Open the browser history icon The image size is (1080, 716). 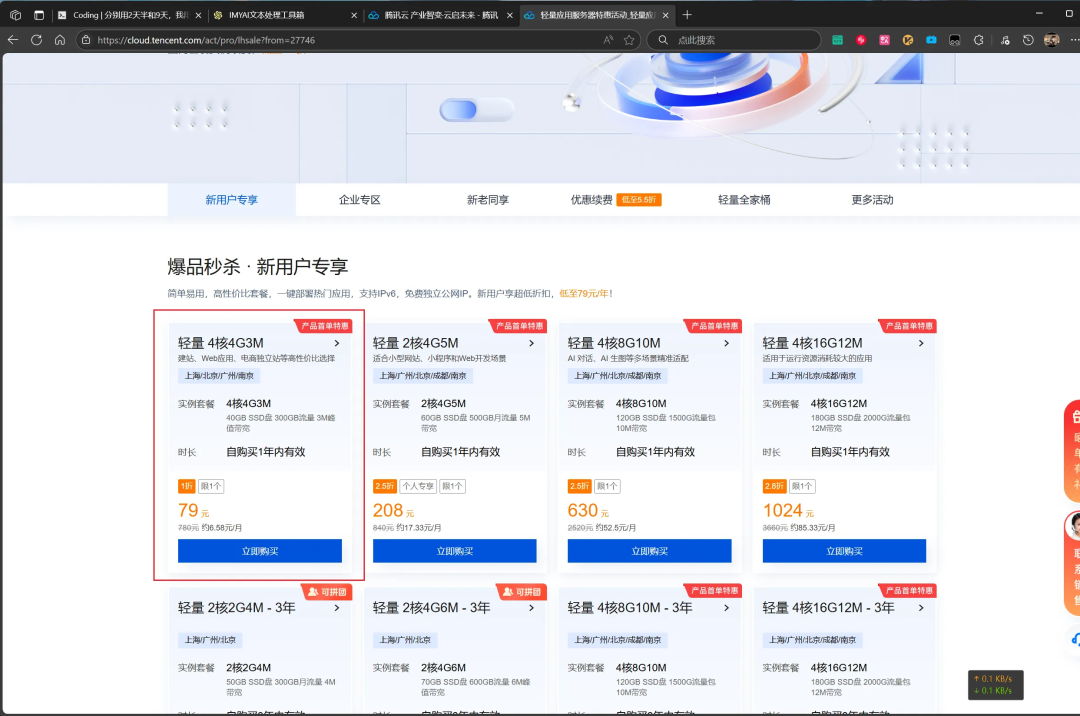pos(1028,40)
